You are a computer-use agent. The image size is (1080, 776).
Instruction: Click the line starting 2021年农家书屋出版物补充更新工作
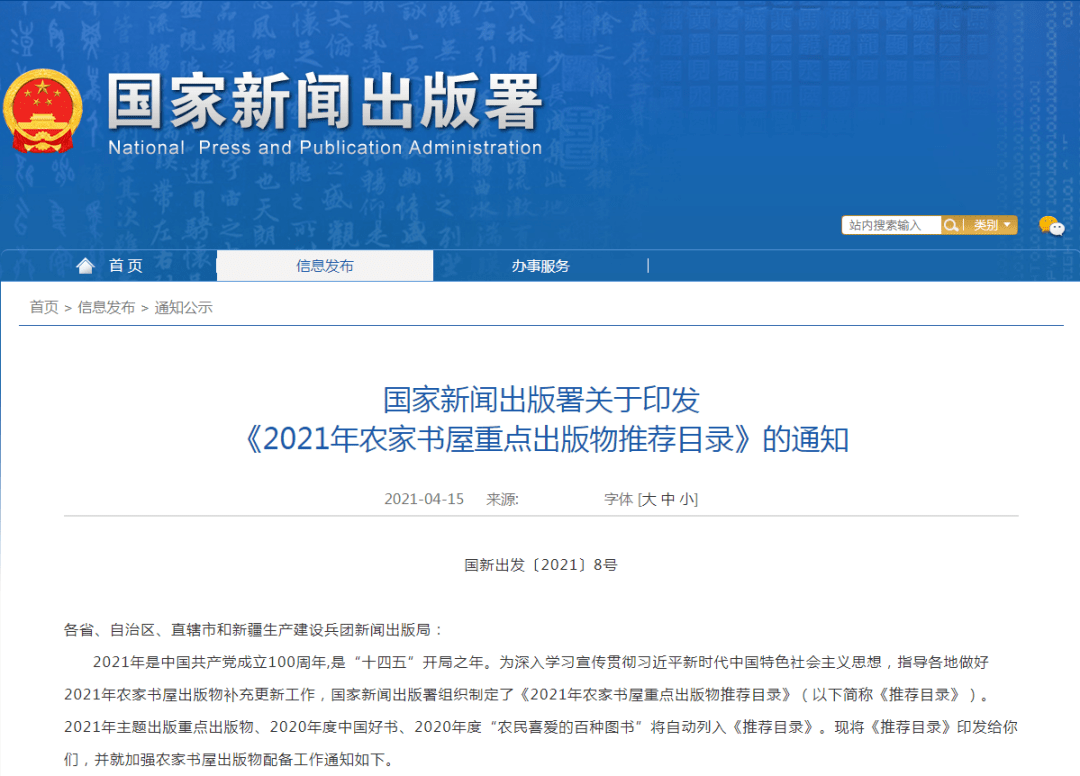click(x=526, y=695)
